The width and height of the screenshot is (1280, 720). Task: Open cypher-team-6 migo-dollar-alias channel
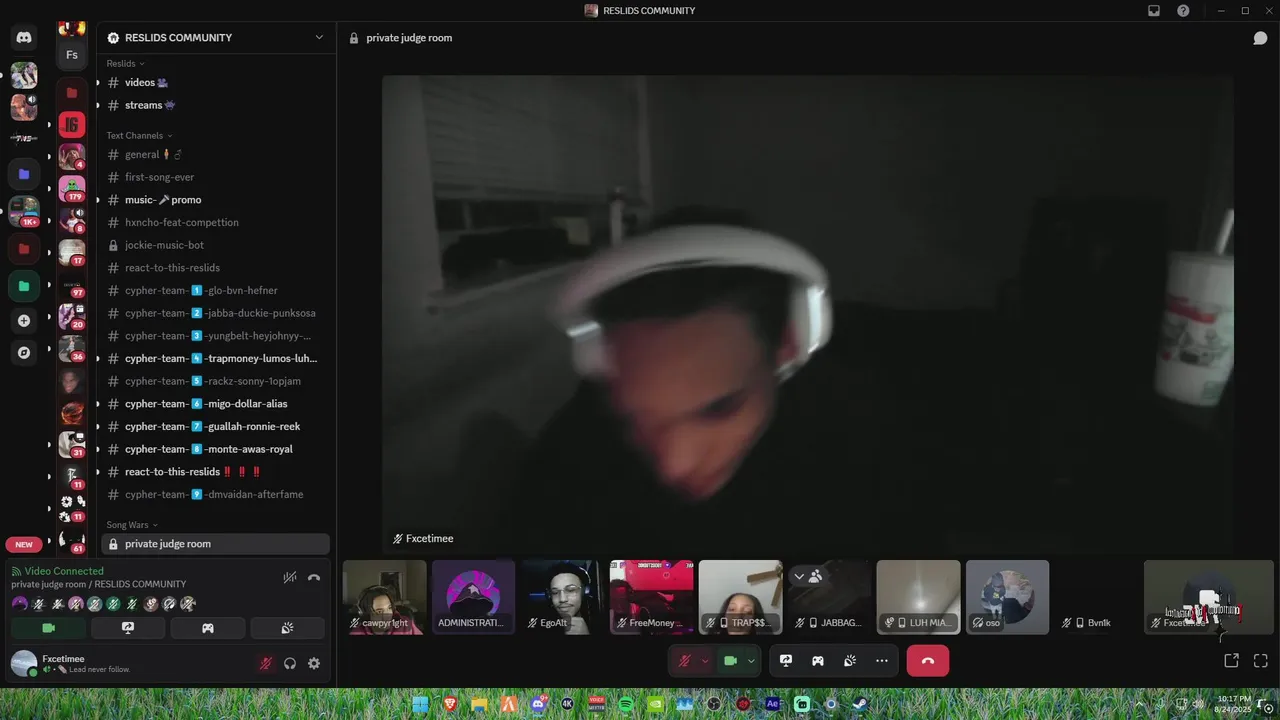click(x=215, y=404)
